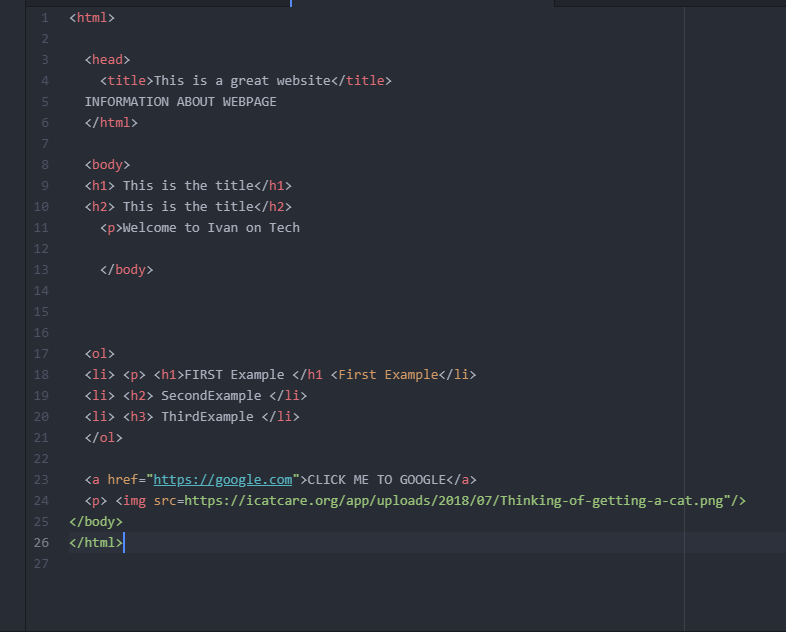Click the img tag name on line 24
The height and width of the screenshot is (632, 786).
(x=134, y=501)
